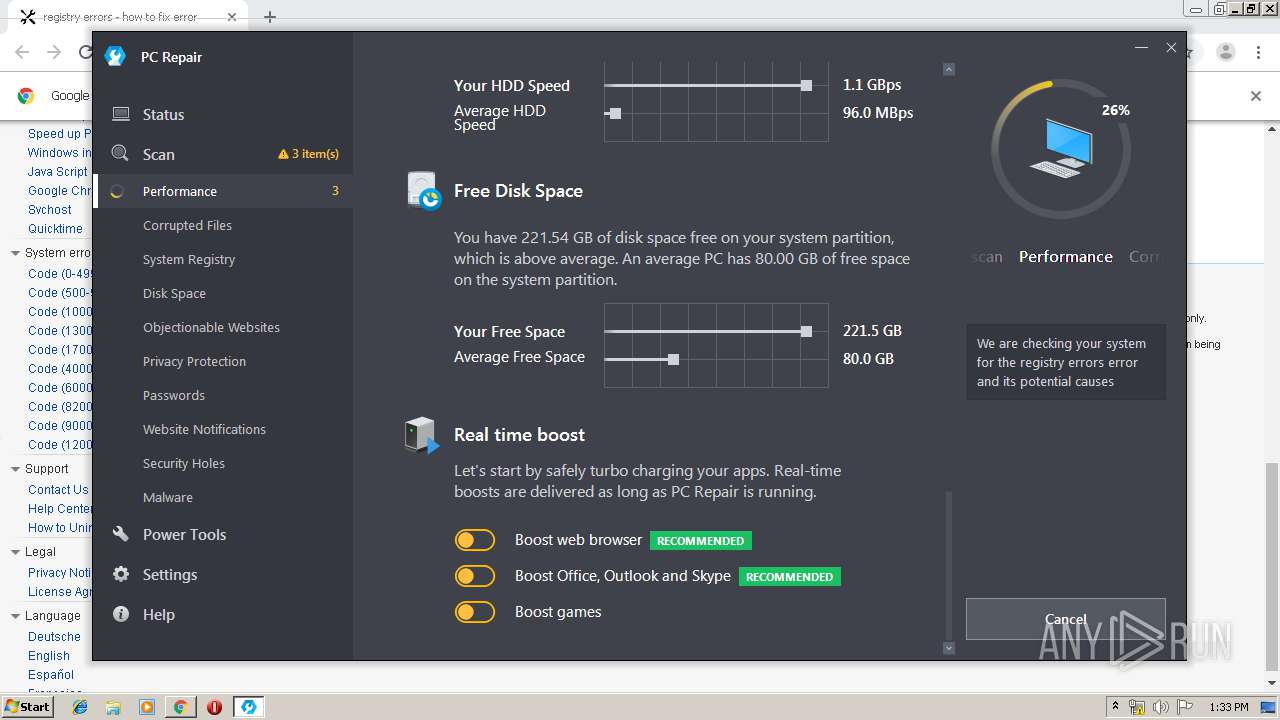The image size is (1280, 720).
Task: Open Disk Space category
Action: [x=174, y=293]
